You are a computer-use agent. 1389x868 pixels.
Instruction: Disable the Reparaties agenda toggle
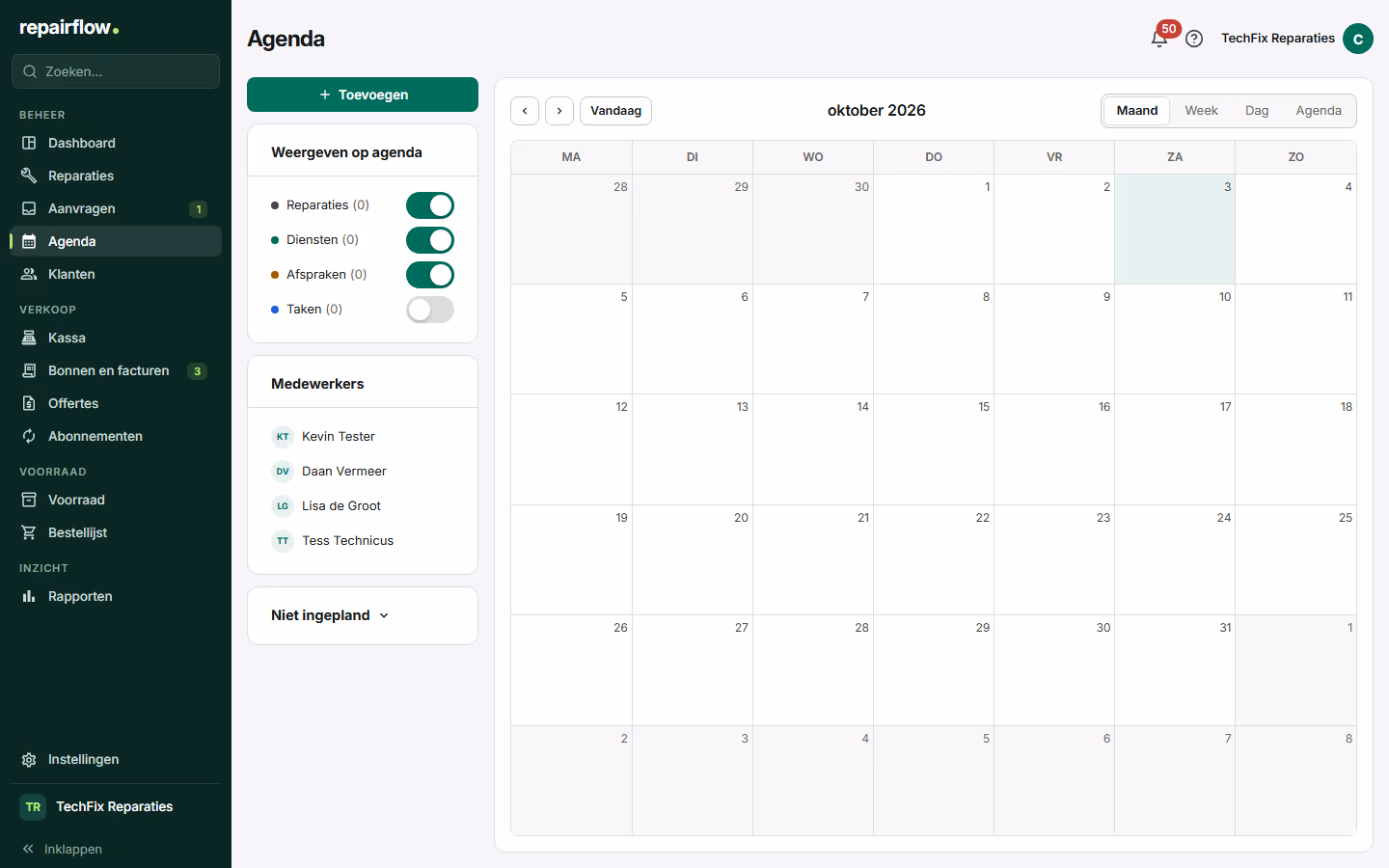tap(430, 205)
